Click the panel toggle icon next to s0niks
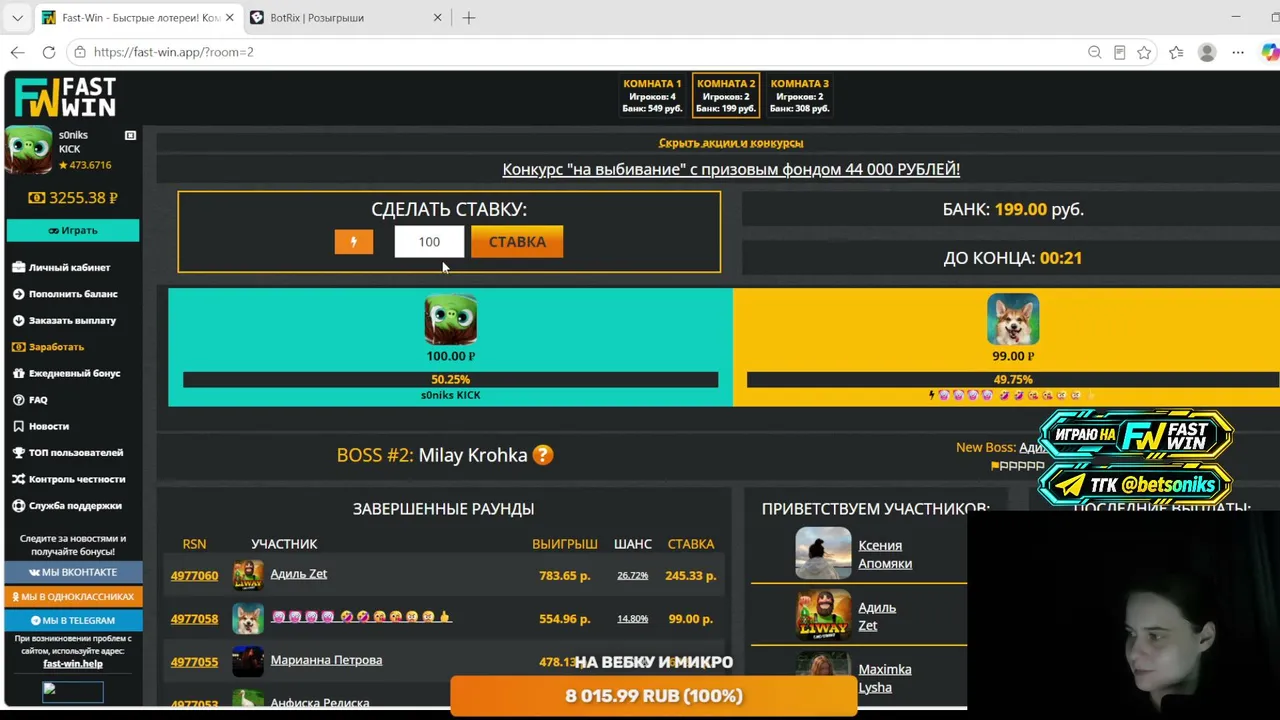 tap(130, 135)
